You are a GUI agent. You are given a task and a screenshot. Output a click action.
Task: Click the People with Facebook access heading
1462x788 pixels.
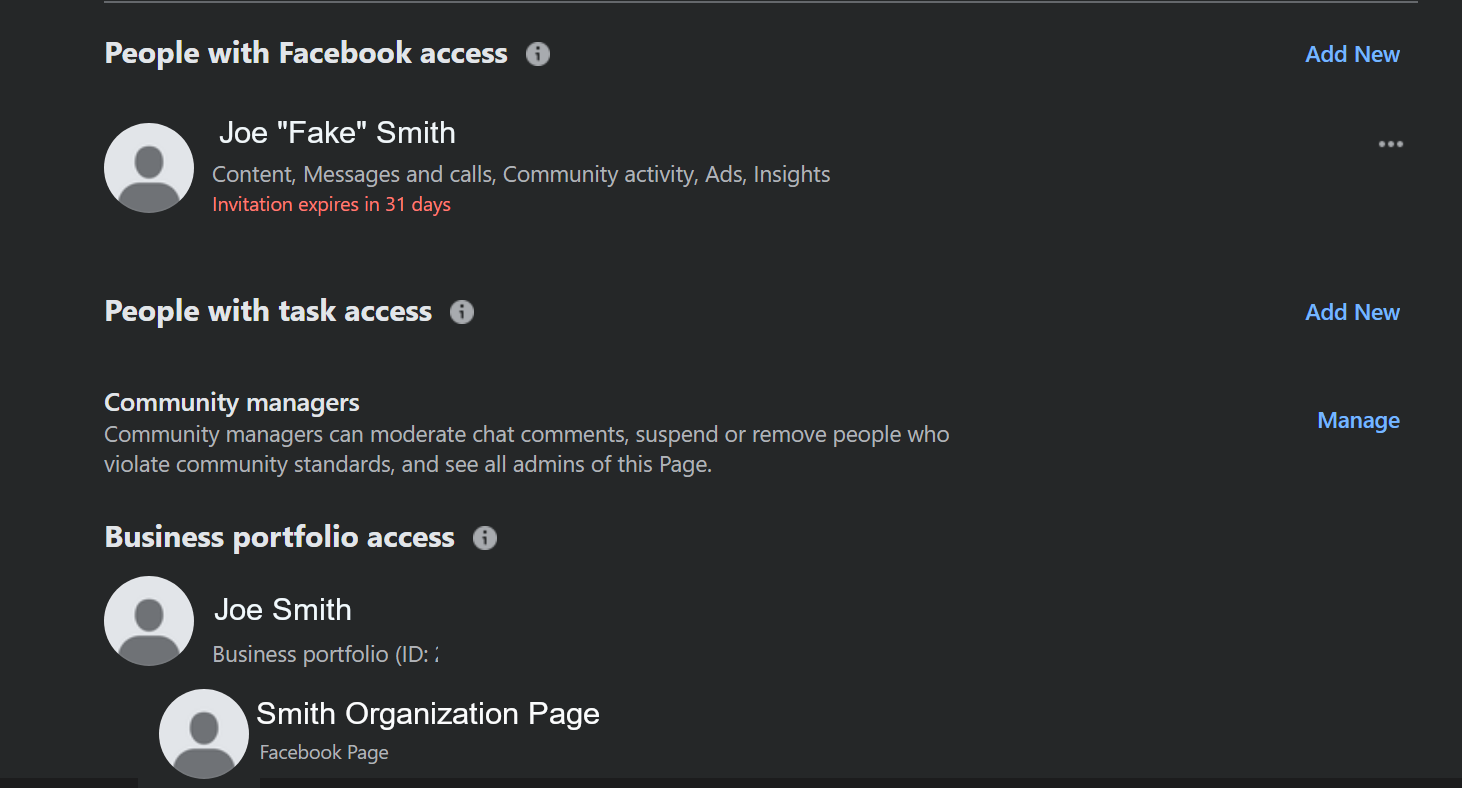coord(306,54)
